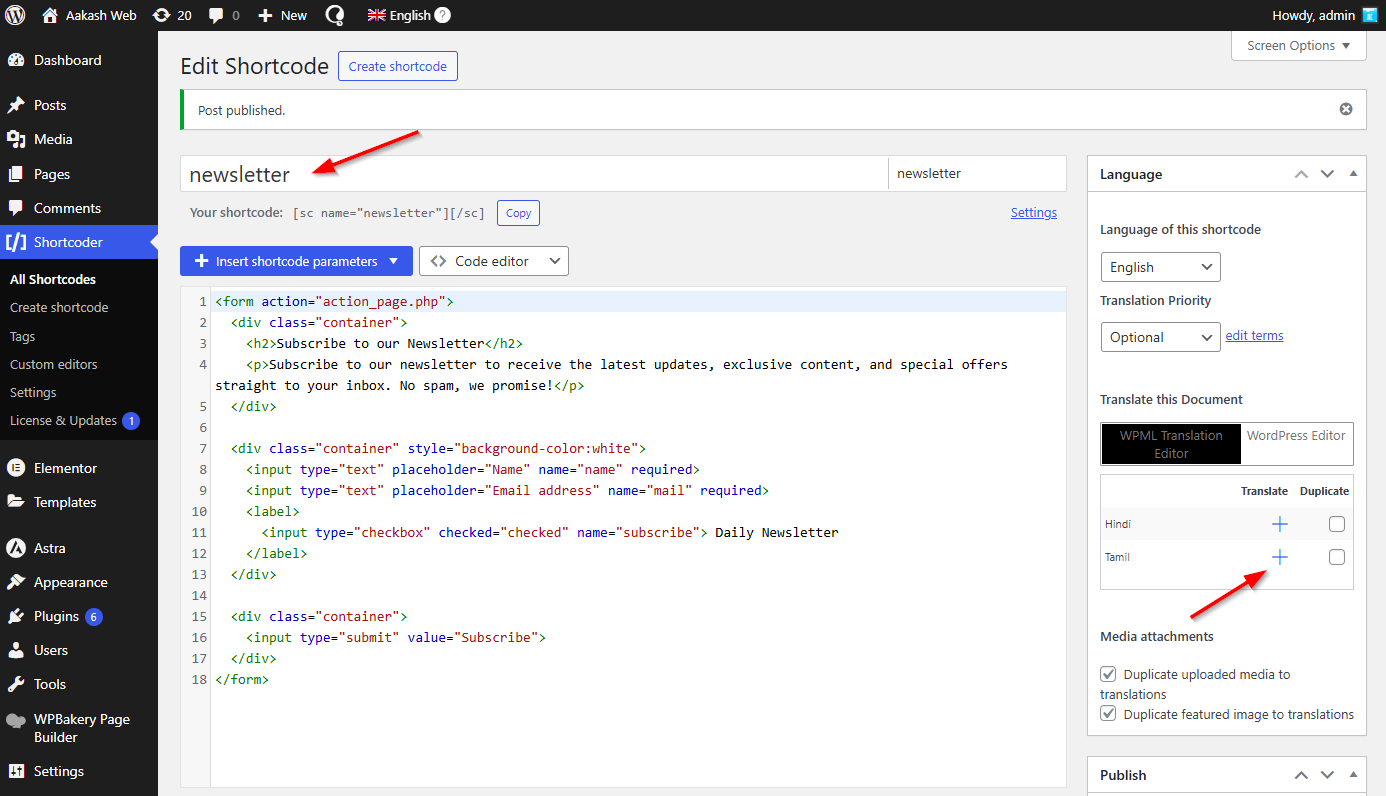Move Publish panel down arrow

(1327, 775)
